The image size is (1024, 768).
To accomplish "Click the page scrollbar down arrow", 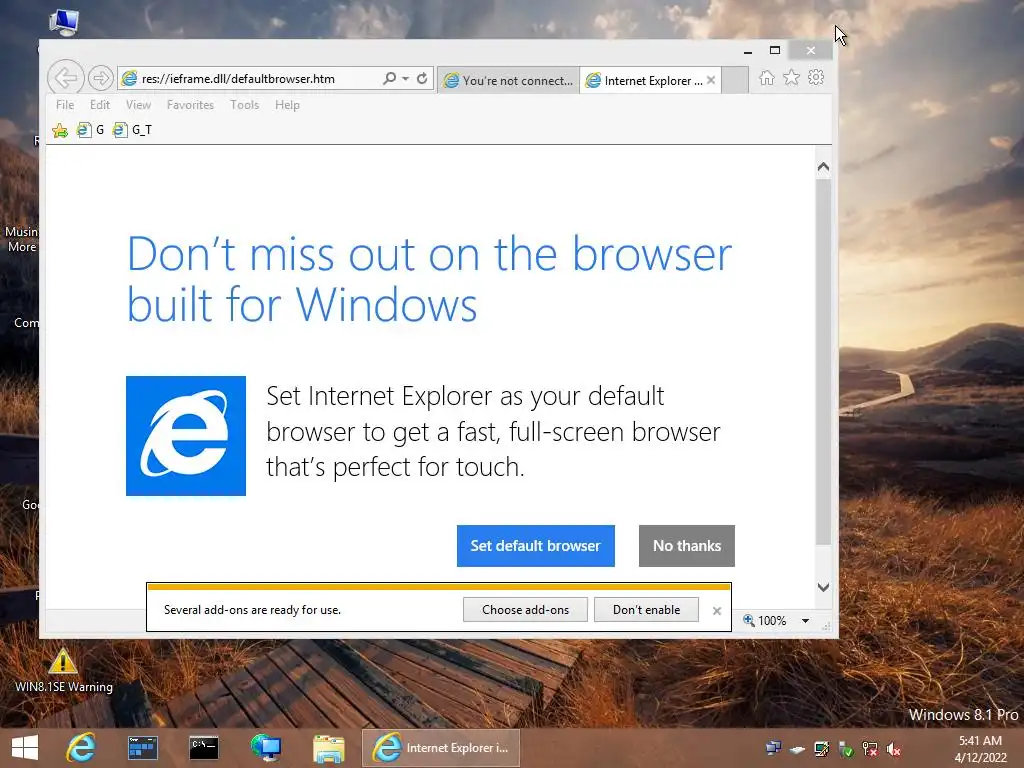I will (x=824, y=587).
